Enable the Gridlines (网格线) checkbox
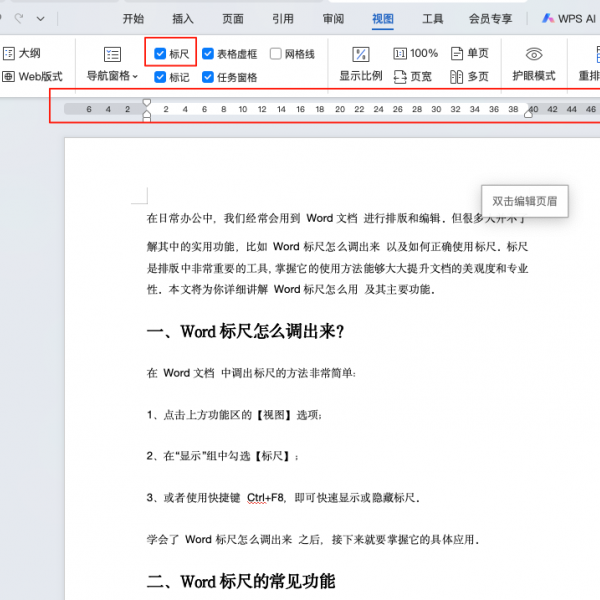This screenshot has width=600, height=600. click(276, 54)
